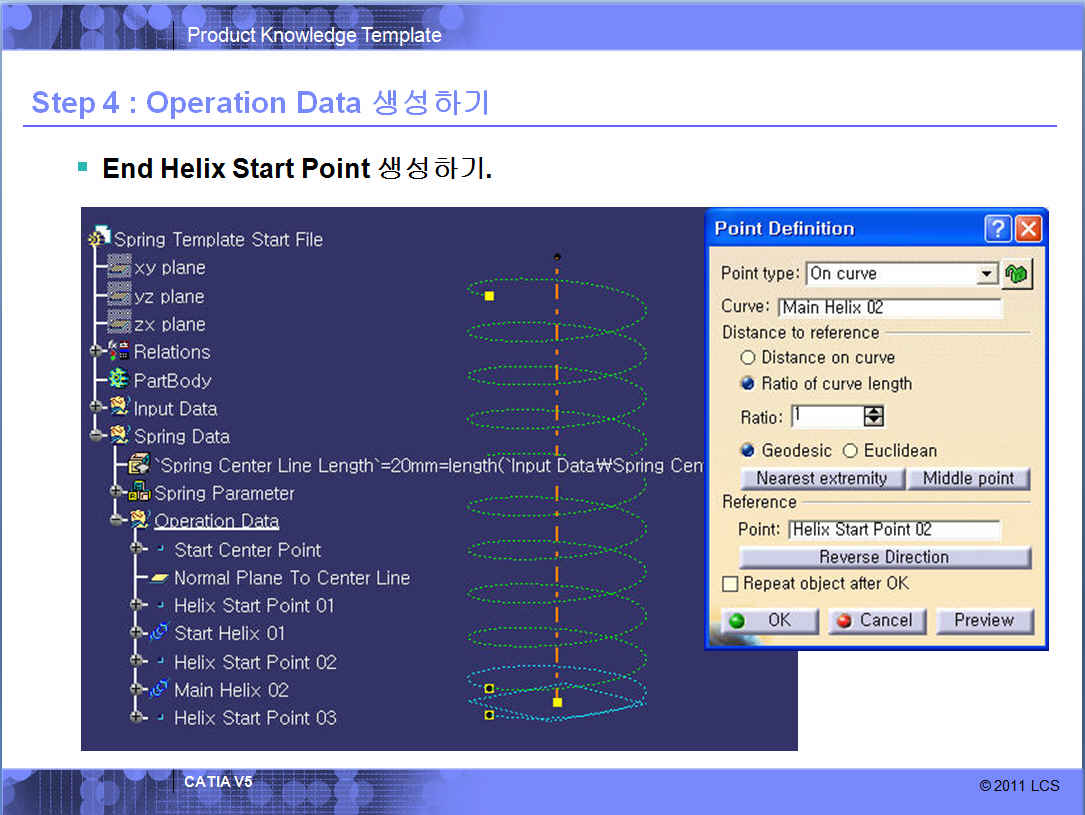Click the Relations node icon
Viewport: 1085px width, 815px height.
(x=119, y=352)
